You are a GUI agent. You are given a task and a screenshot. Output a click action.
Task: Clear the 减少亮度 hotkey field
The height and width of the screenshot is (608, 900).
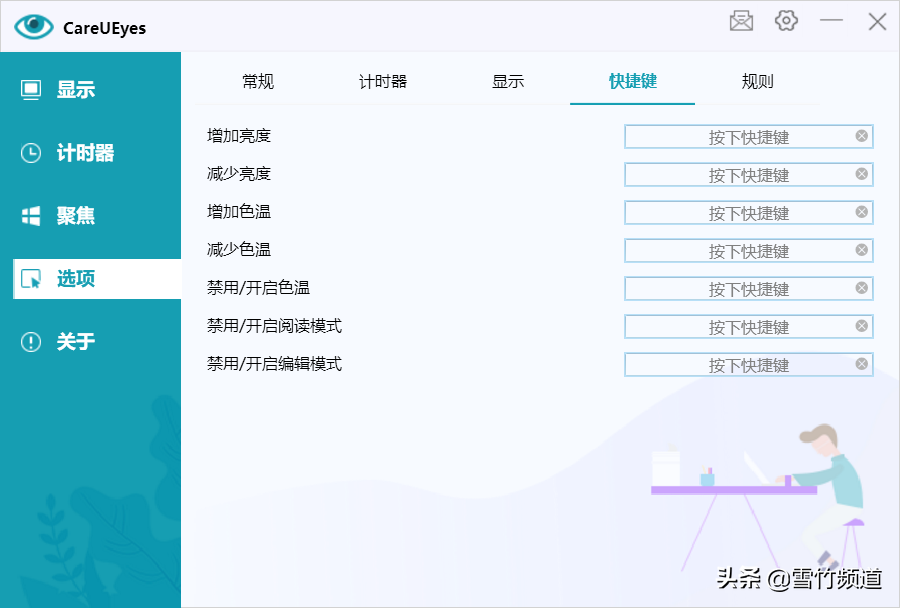(861, 174)
